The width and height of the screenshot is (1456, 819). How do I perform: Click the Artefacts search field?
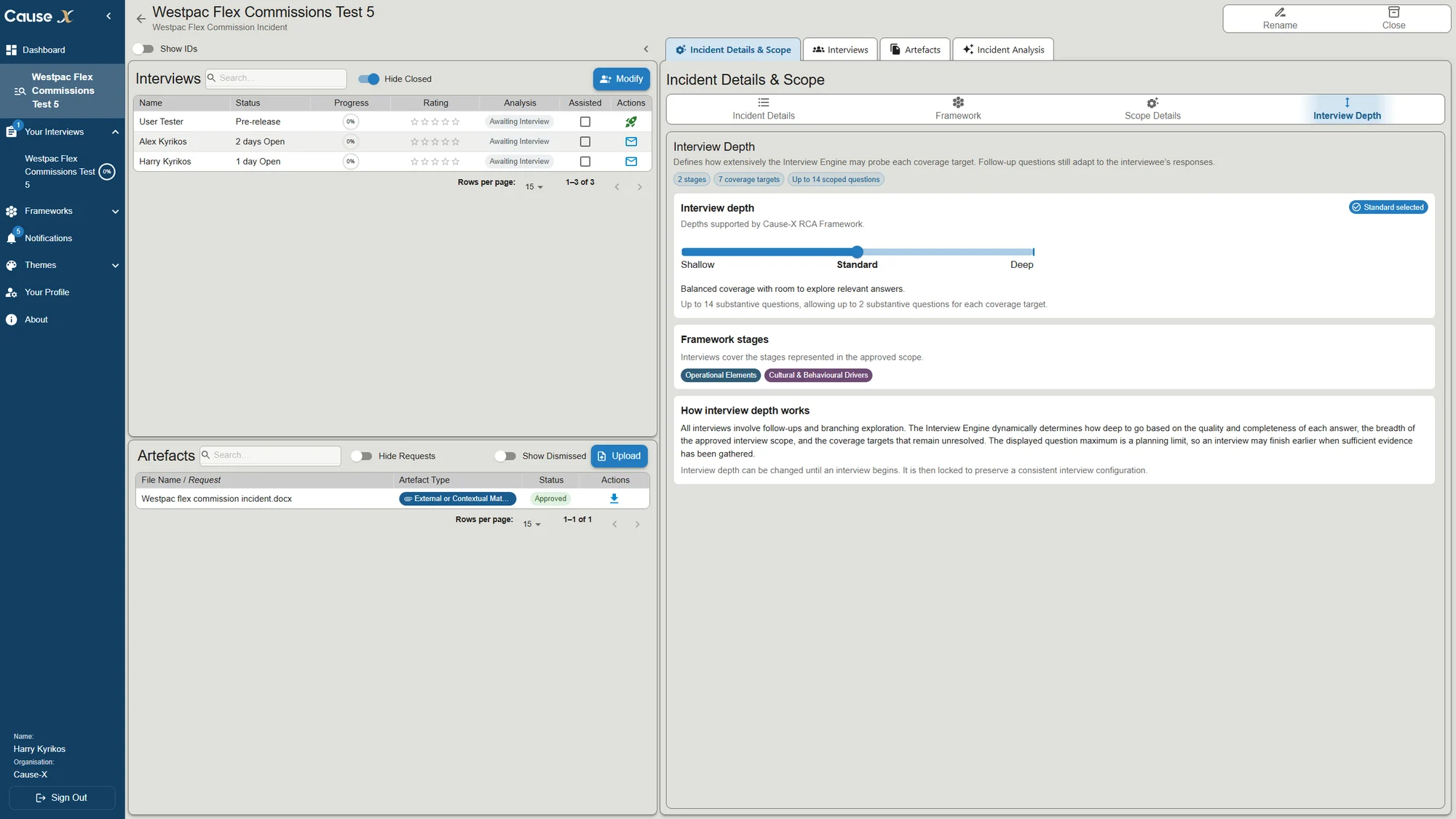pyautogui.click(x=271, y=455)
